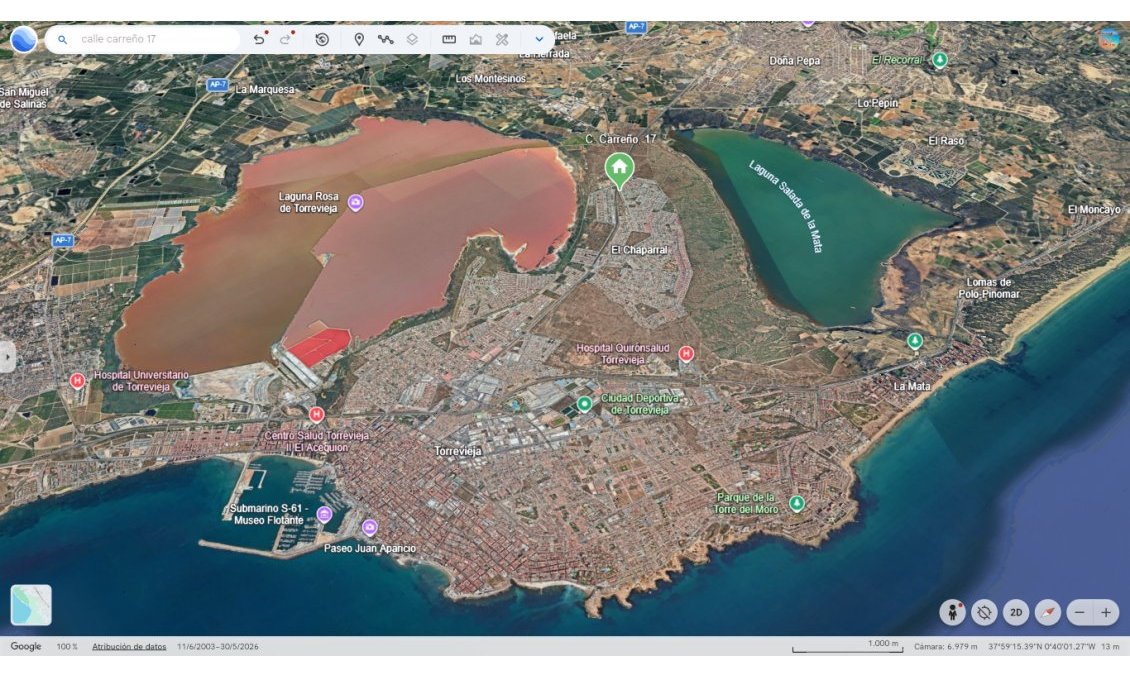This screenshot has width=1130, height=678.
Task: Add a placemark with the pin tool
Action: (x=359, y=40)
